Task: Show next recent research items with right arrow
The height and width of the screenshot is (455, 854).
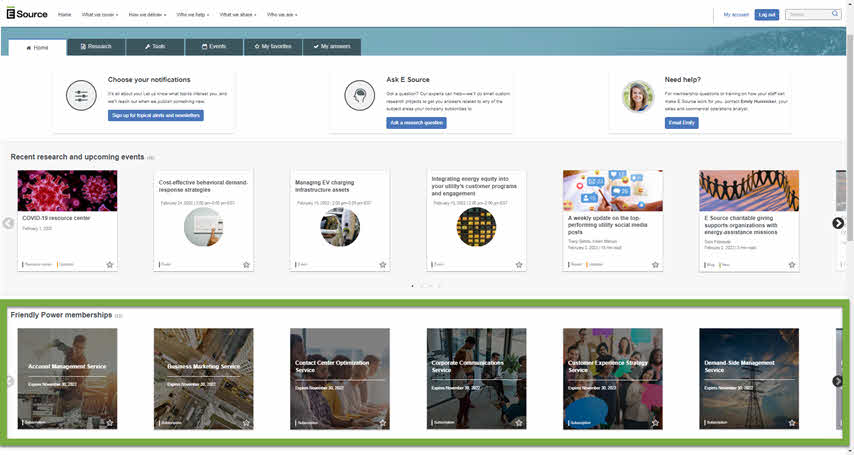Action: tap(838, 223)
